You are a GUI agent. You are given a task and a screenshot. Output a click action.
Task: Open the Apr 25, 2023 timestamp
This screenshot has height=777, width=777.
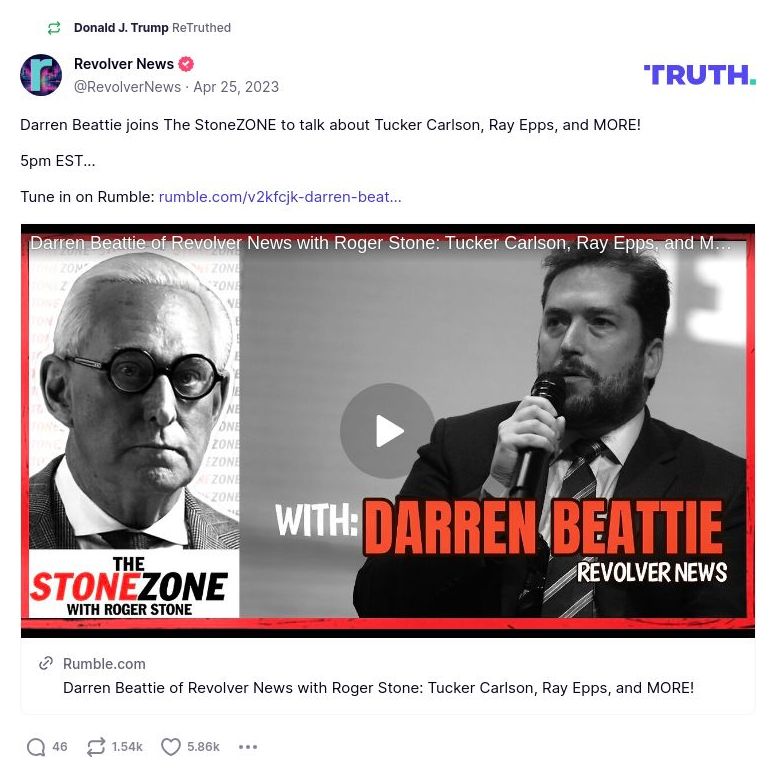[x=236, y=87]
